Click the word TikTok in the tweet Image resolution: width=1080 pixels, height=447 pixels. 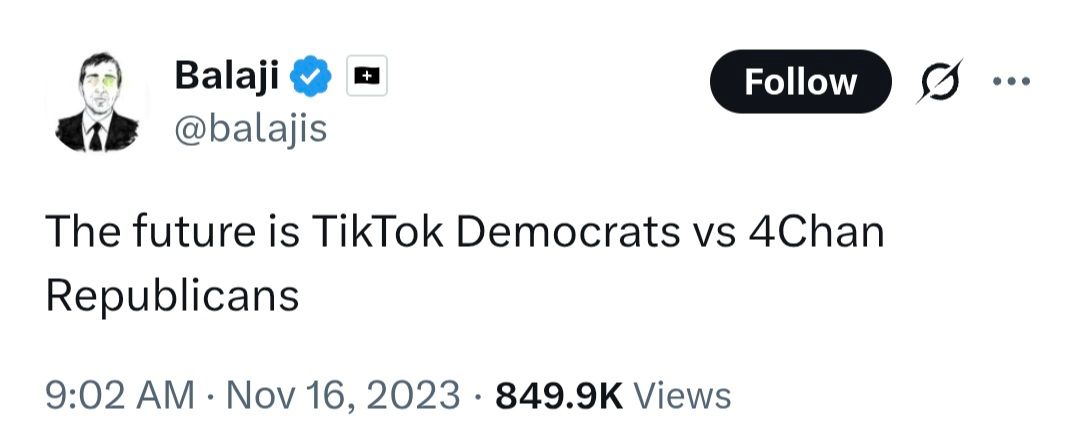pos(382,232)
